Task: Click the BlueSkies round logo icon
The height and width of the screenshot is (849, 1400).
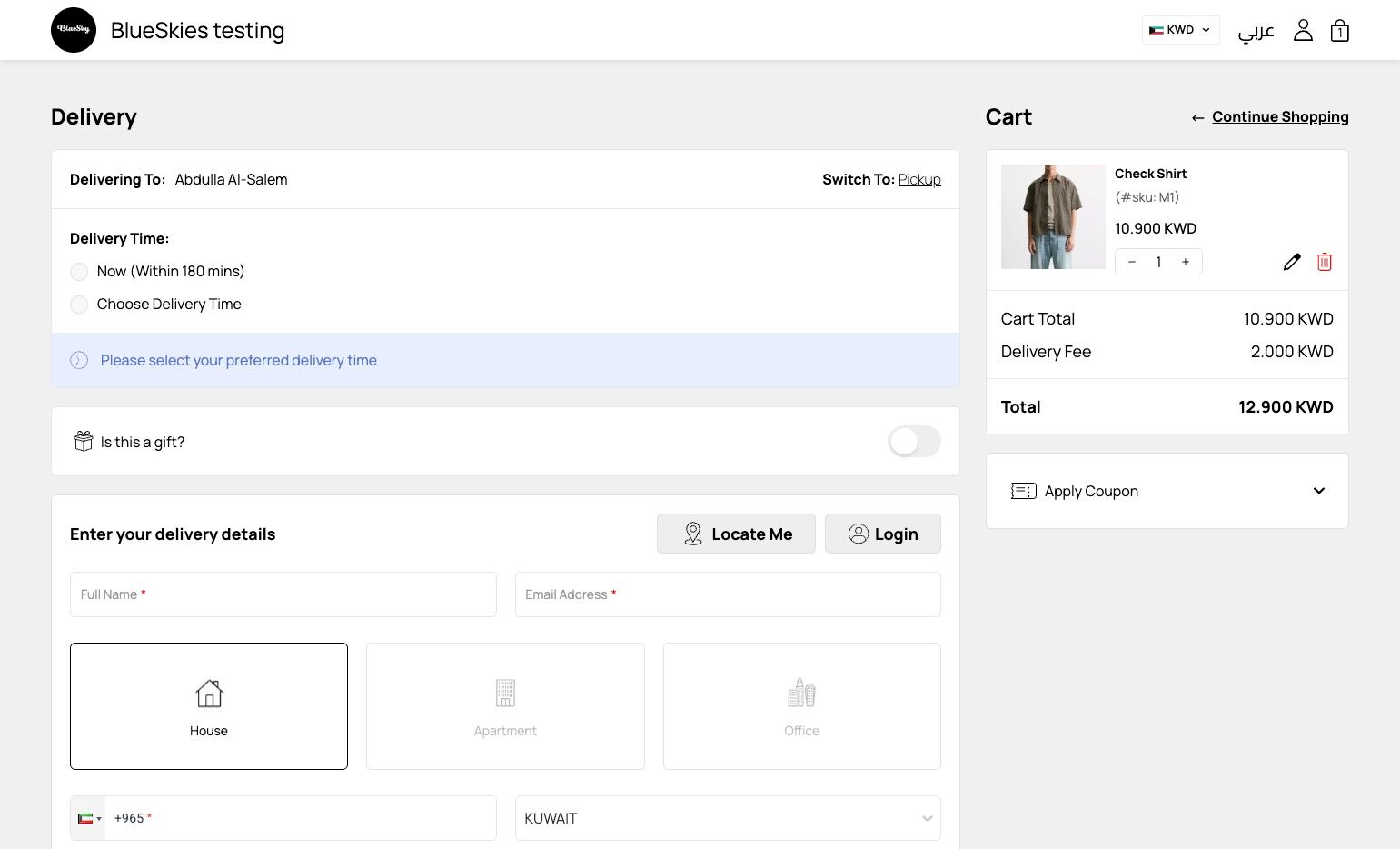Action: [74, 30]
